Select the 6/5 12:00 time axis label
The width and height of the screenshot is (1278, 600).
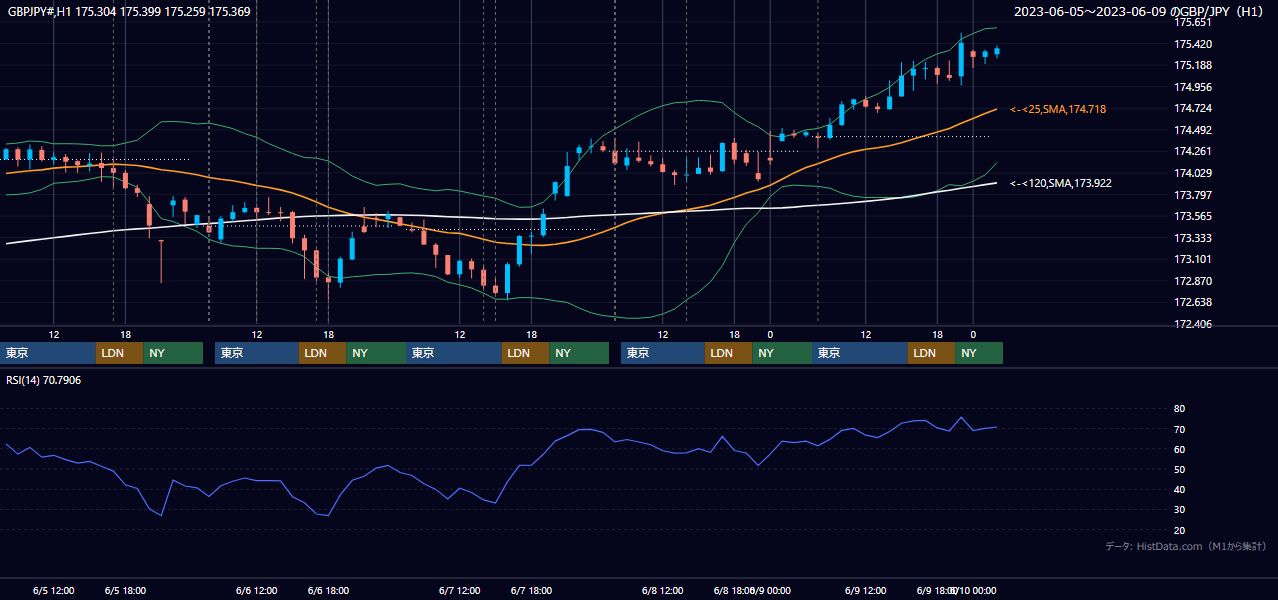54,591
